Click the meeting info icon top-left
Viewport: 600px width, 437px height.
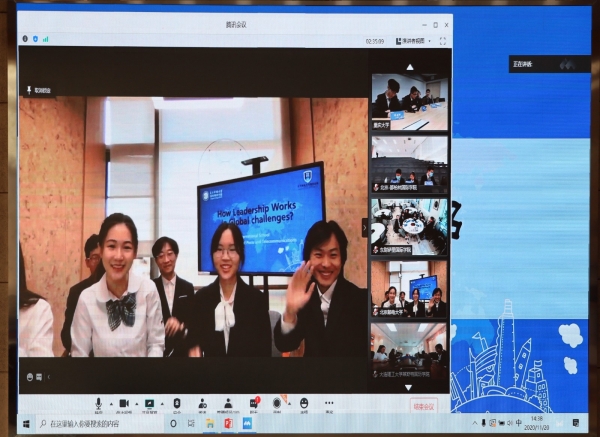pyautogui.click(x=25, y=39)
